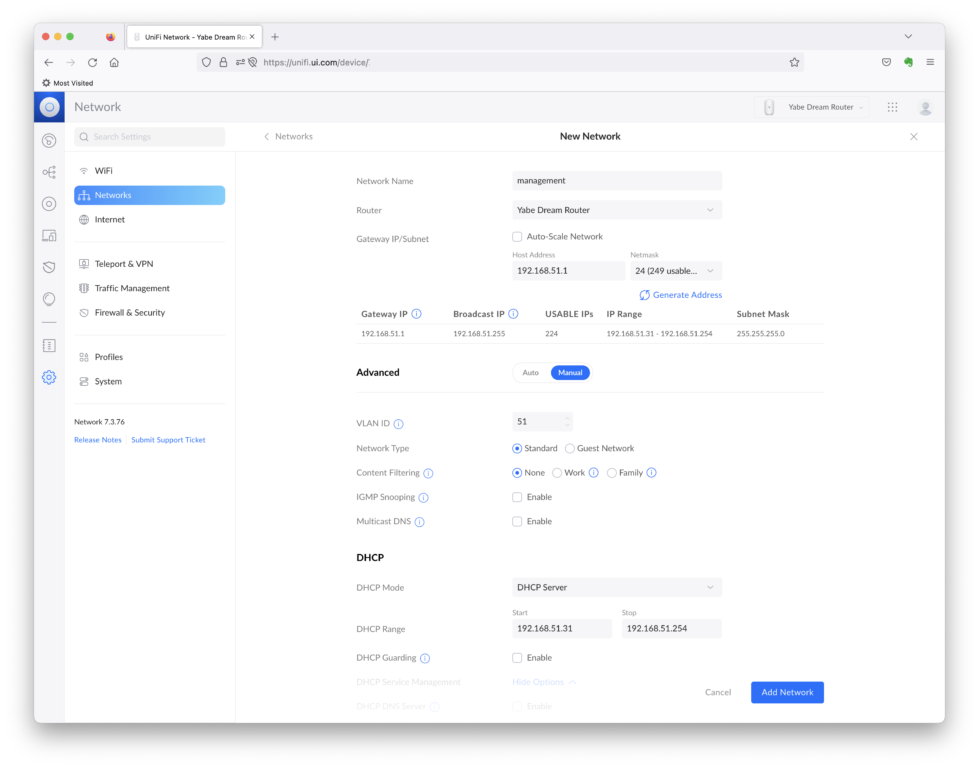Enable DHCP Guarding checkbox
Viewport: 979px width, 768px height.
(517, 657)
